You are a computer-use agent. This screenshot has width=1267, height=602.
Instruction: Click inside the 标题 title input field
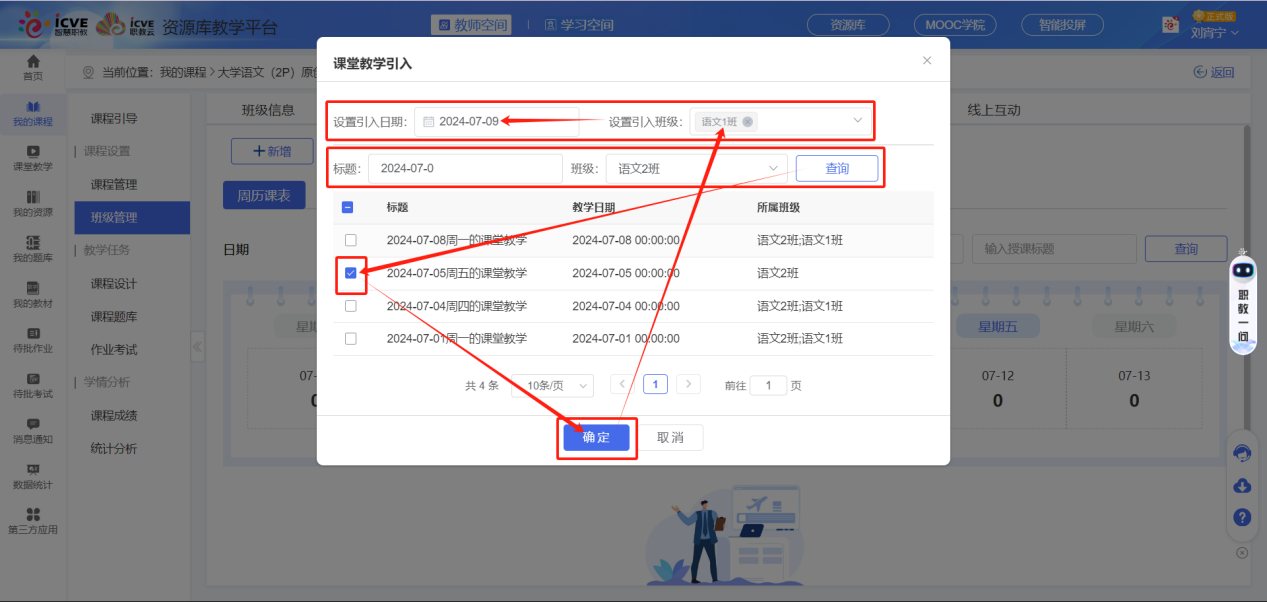pos(465,168)
